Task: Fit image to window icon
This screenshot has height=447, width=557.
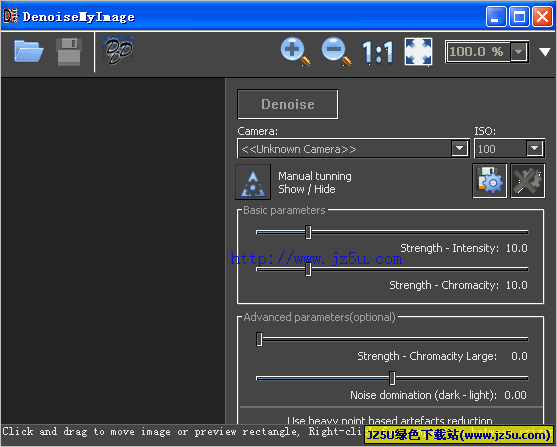Action: (x=418, y=52)
